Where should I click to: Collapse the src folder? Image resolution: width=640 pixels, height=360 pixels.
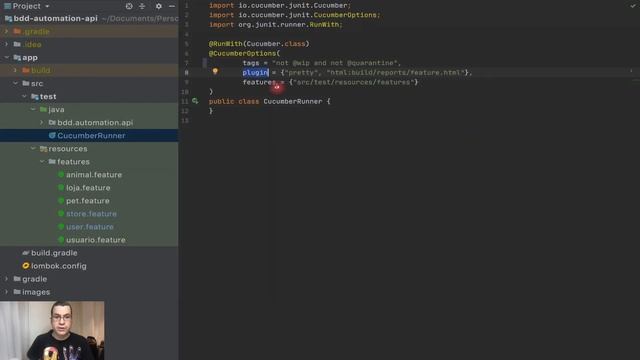pos(15,83)
